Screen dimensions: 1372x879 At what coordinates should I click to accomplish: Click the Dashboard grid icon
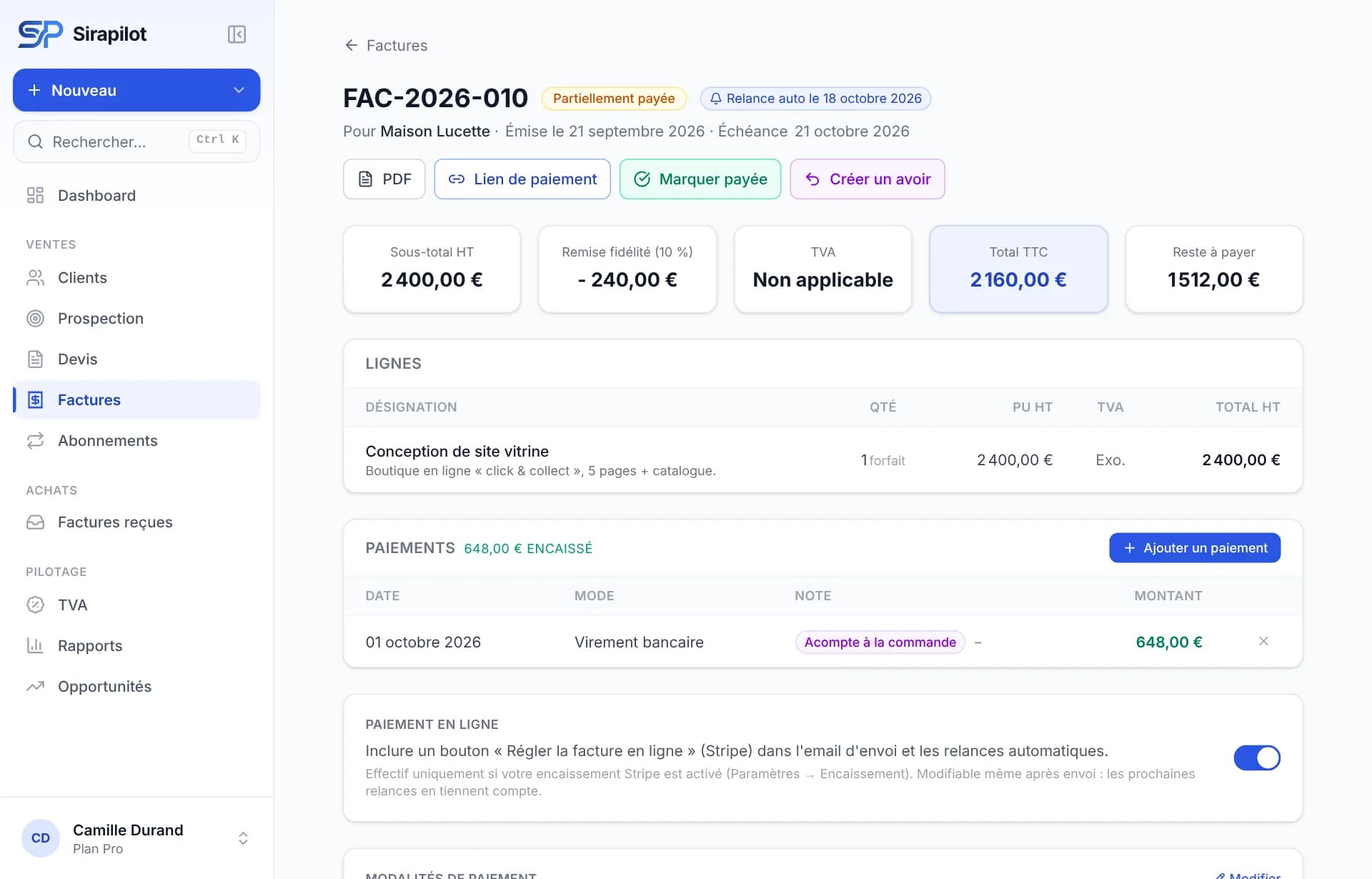coord(35,195)
